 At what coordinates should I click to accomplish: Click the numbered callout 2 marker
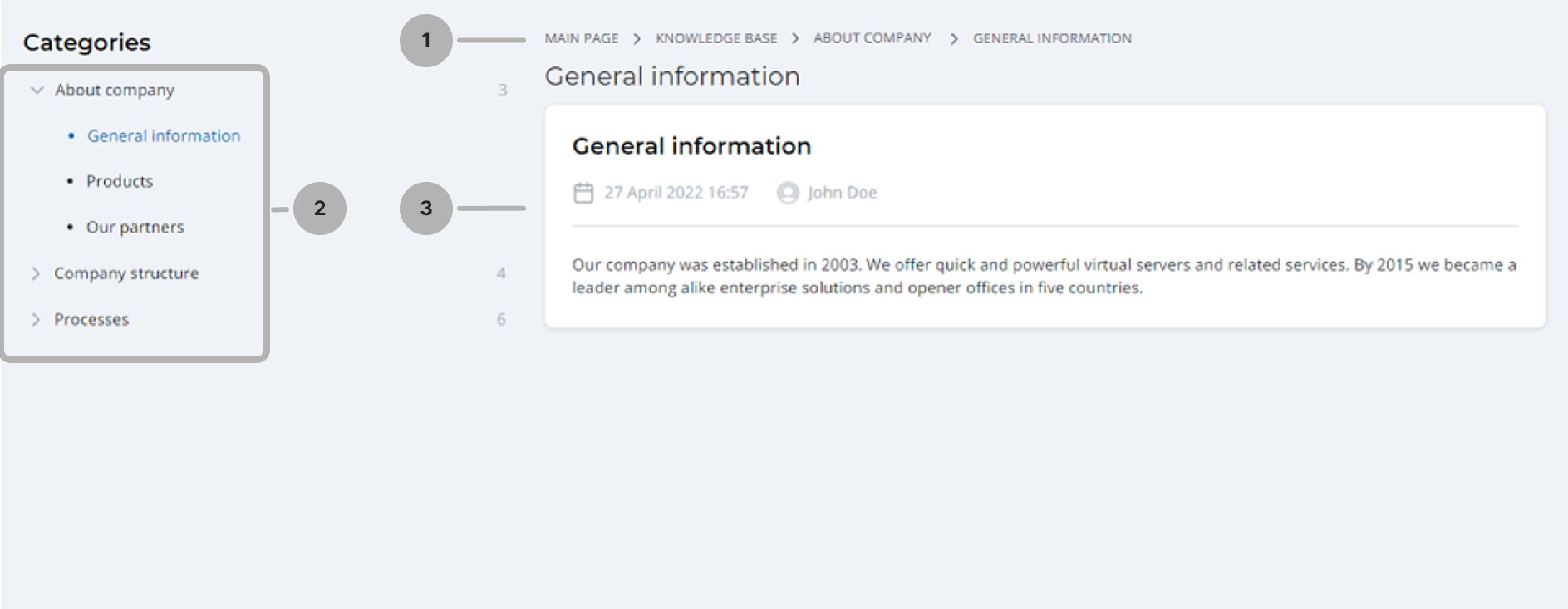319,208
